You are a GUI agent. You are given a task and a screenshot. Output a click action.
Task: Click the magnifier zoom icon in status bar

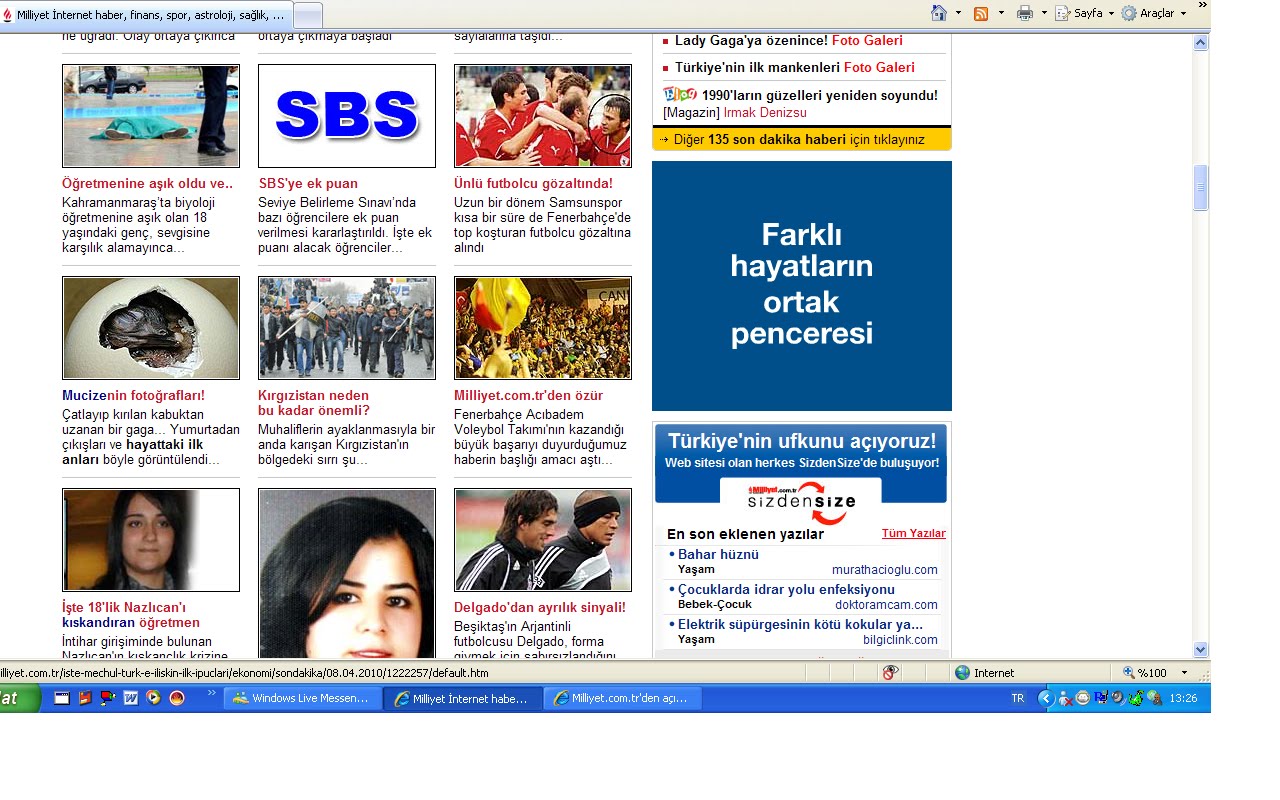1129,673
